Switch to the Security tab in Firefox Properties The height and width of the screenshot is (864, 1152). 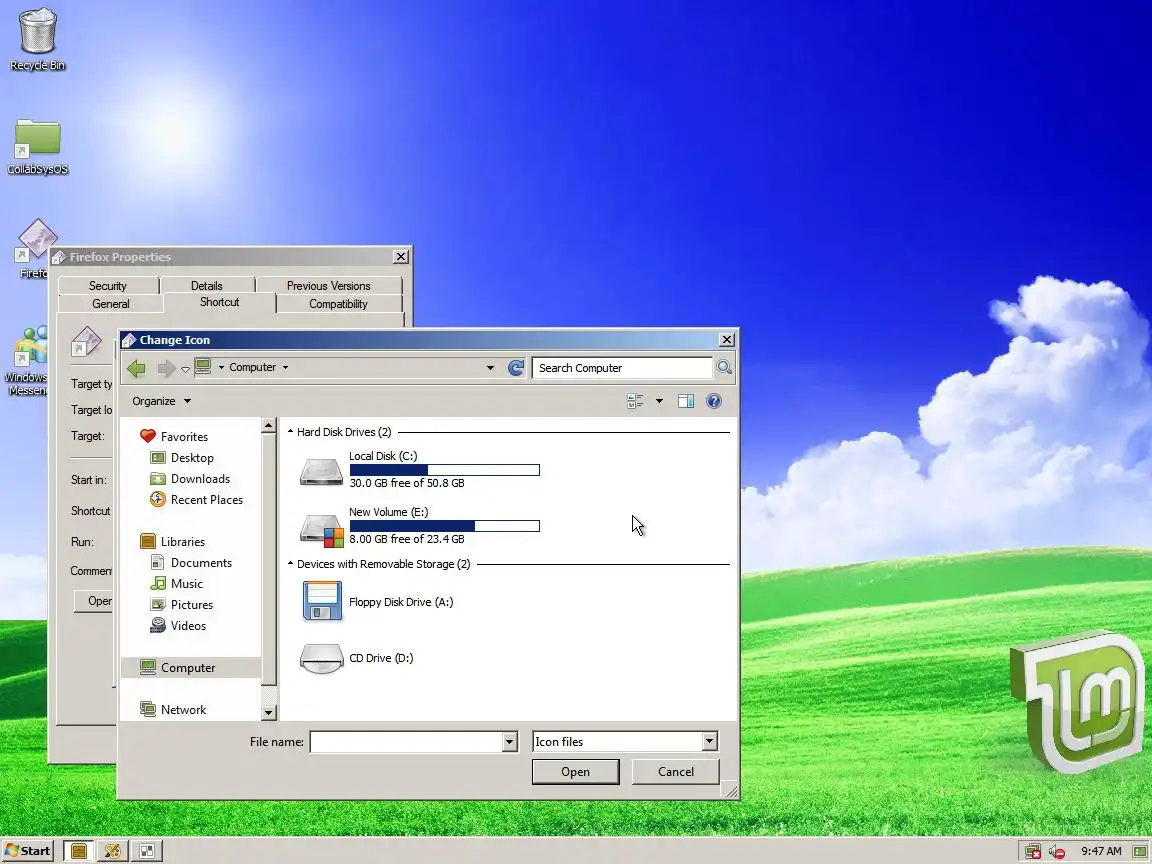[x=108, y=286]
